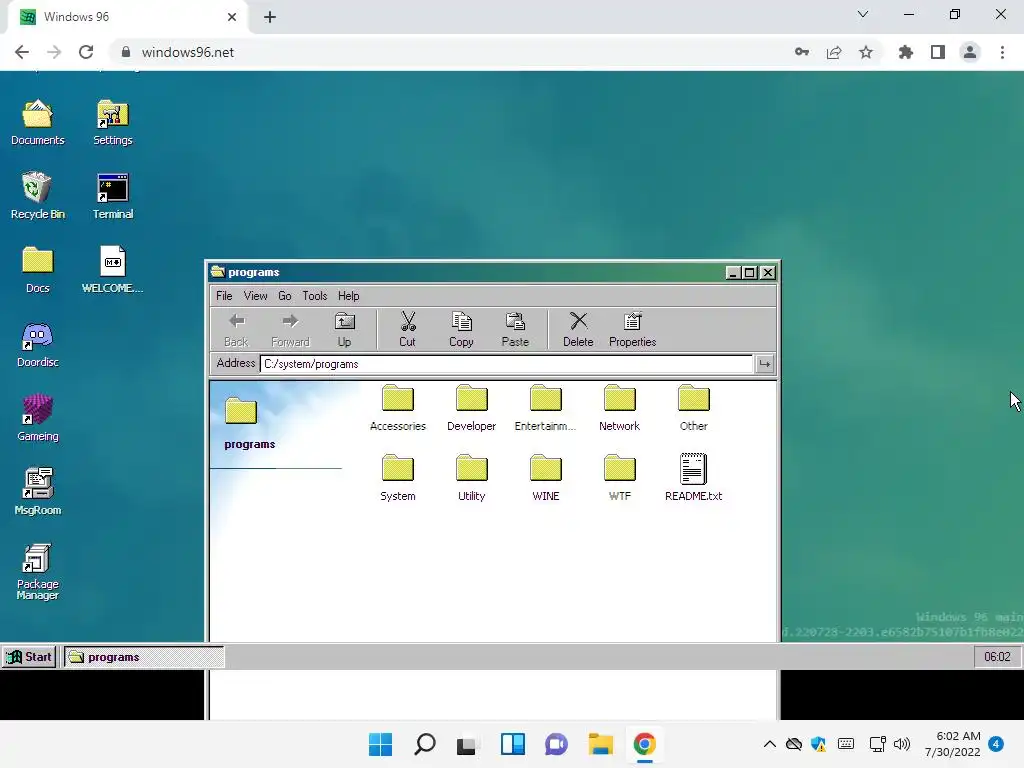Launch the Package Manager shortcut
The width and height of the screenshot is (1024, 768).
(37, 571)
